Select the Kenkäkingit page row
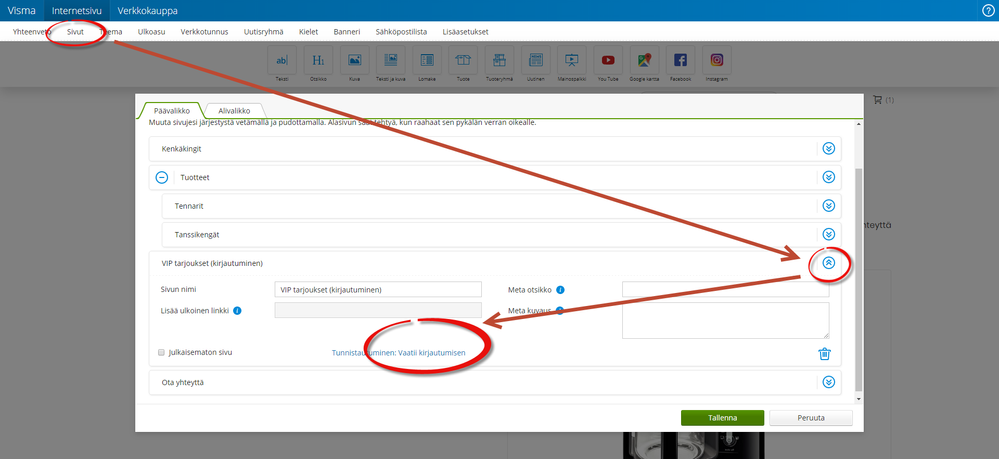The height and width of the screenshot is (459, 999). [x=495, y=149]
